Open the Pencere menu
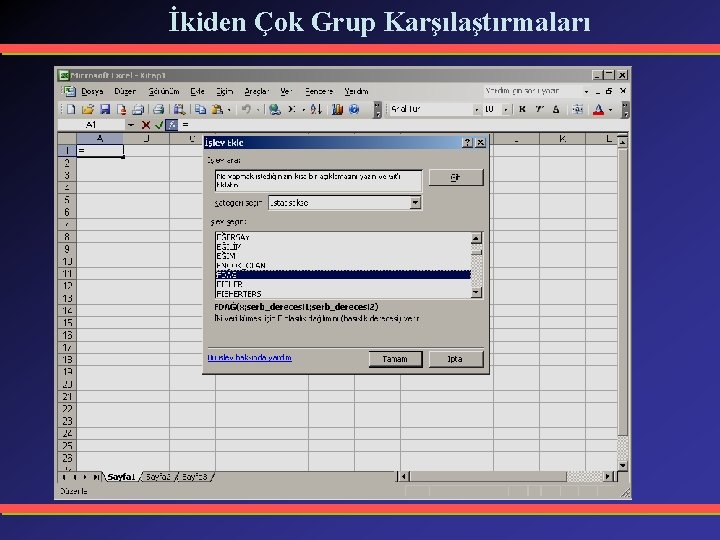The height and width of the screenshot is (540, 720). 319,91
